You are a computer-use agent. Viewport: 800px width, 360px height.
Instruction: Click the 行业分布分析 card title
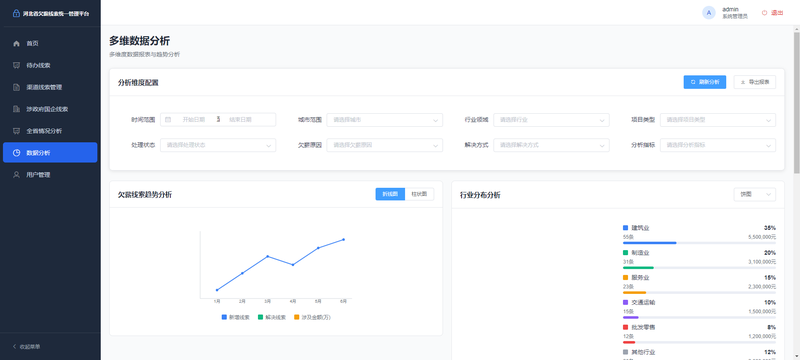[480, 195]
